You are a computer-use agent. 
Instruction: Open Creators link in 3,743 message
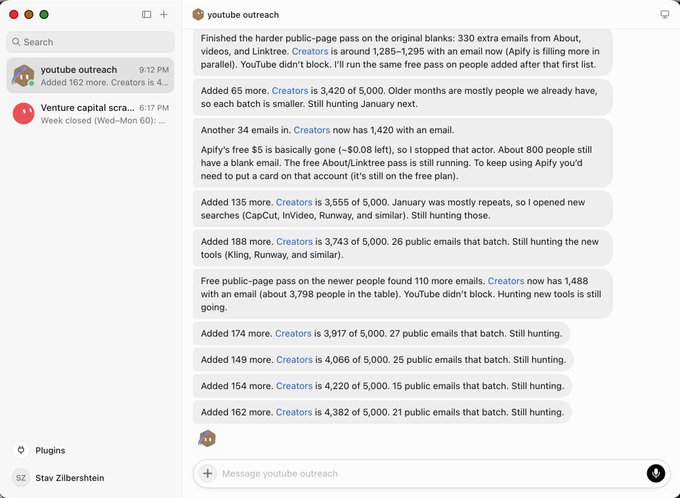pyautogui.click(x=294, y=241)
